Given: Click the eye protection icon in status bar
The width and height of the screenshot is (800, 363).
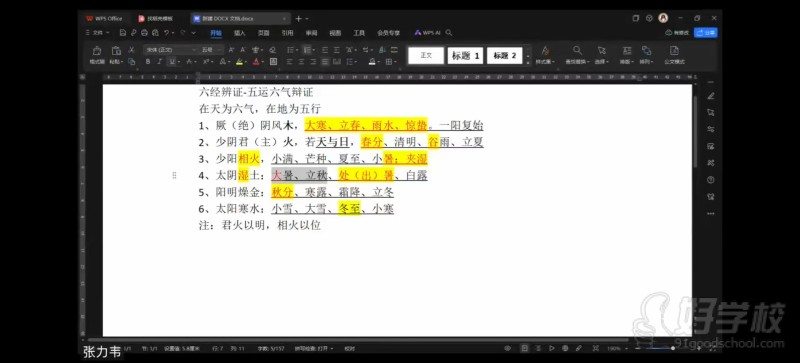Looking at the screenshot, I should click(x=507, y=348).
